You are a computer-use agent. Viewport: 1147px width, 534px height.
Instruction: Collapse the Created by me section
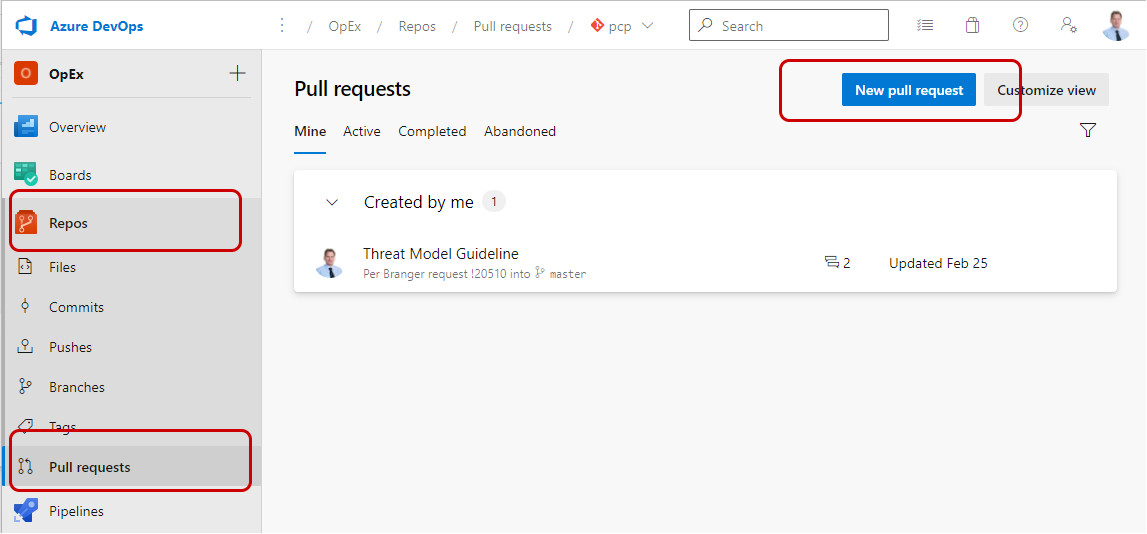332,203
